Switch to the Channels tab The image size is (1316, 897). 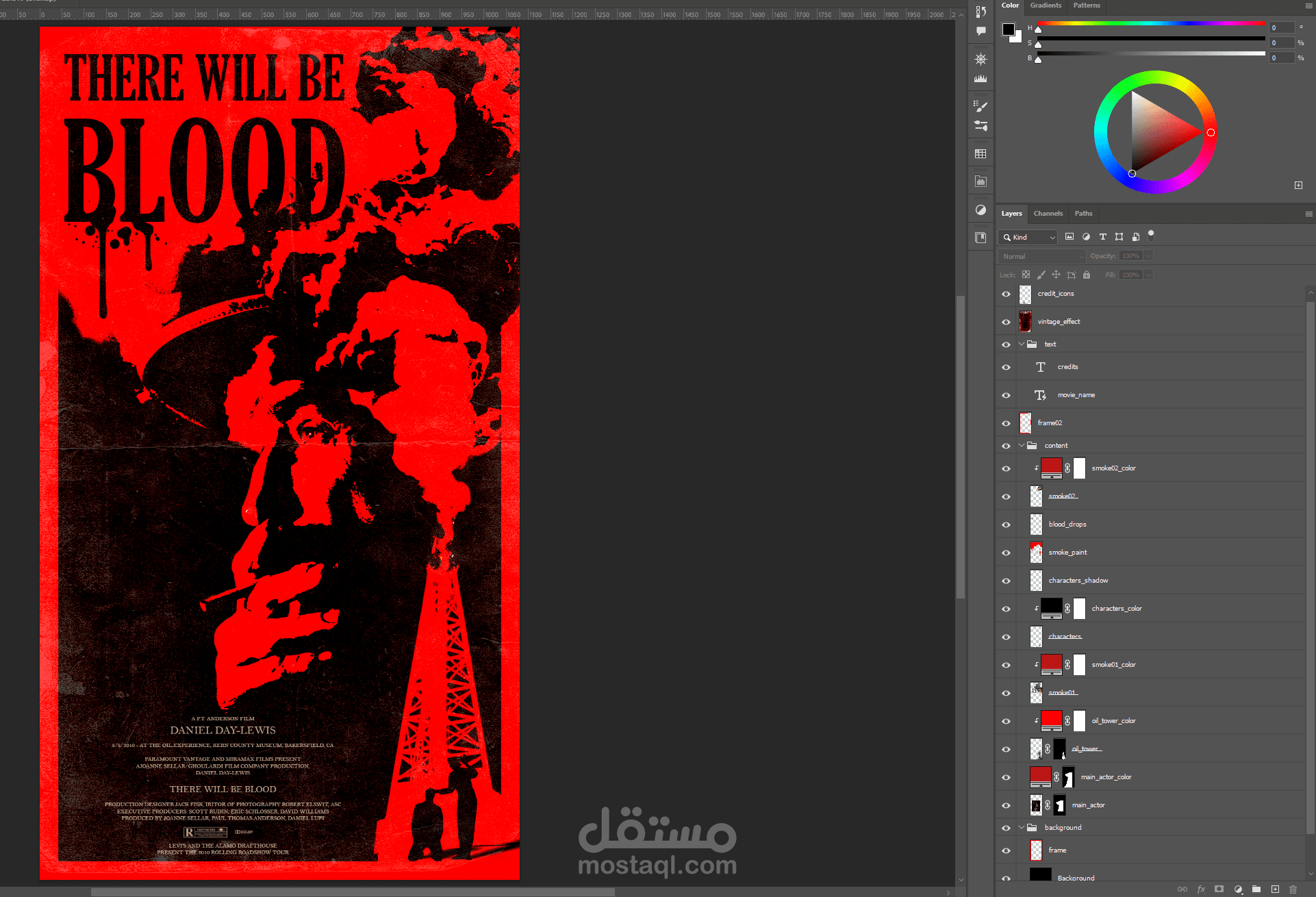1048,214
